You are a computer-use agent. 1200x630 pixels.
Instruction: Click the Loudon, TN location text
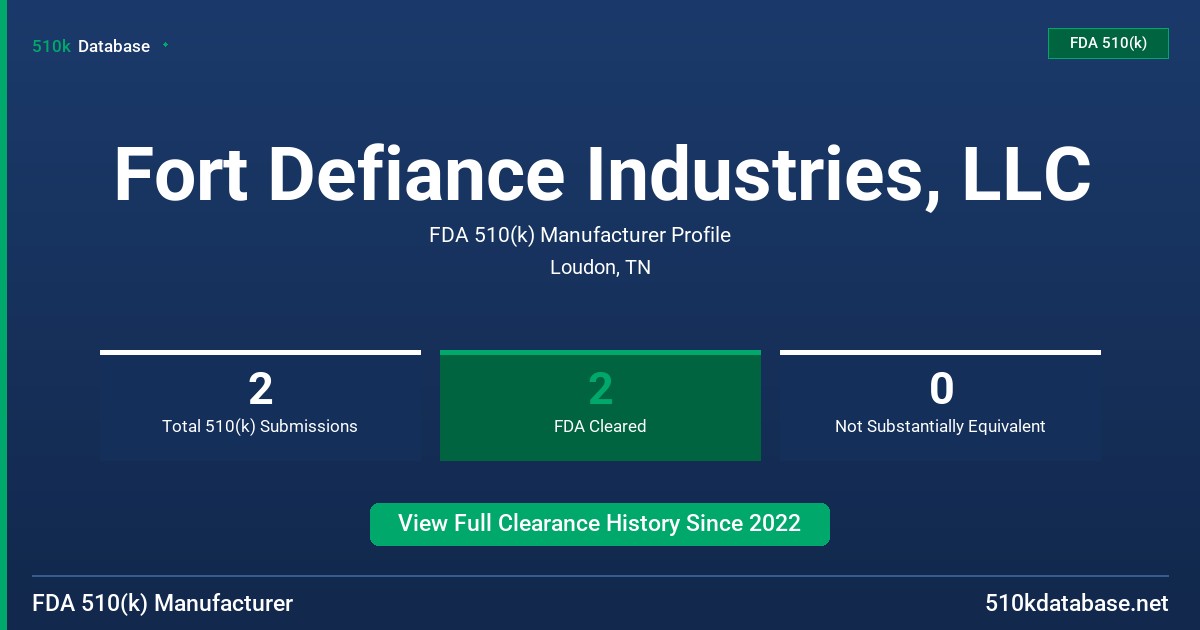600,268
